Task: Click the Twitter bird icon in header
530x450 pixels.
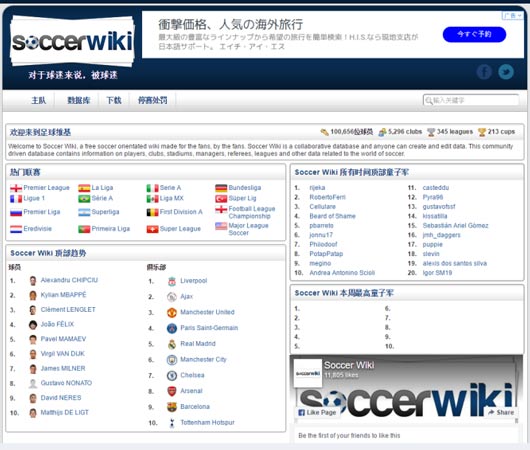Action: [x=506, y=72]
